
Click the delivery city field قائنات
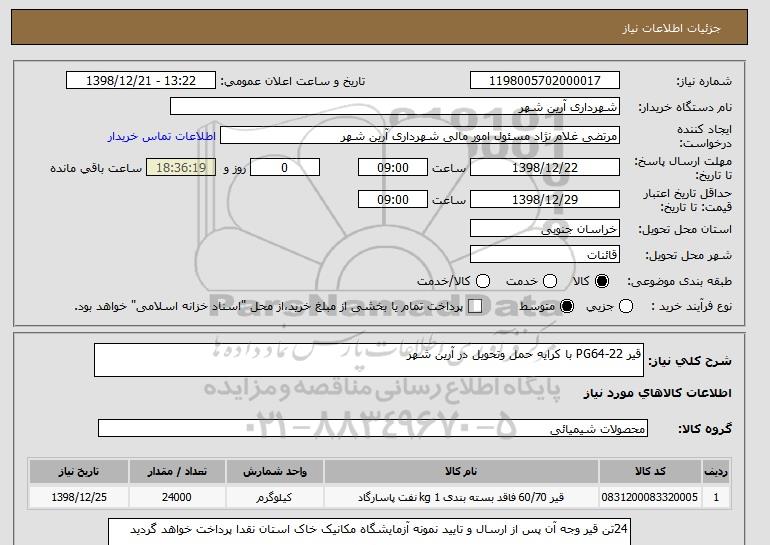click(545, 254)
